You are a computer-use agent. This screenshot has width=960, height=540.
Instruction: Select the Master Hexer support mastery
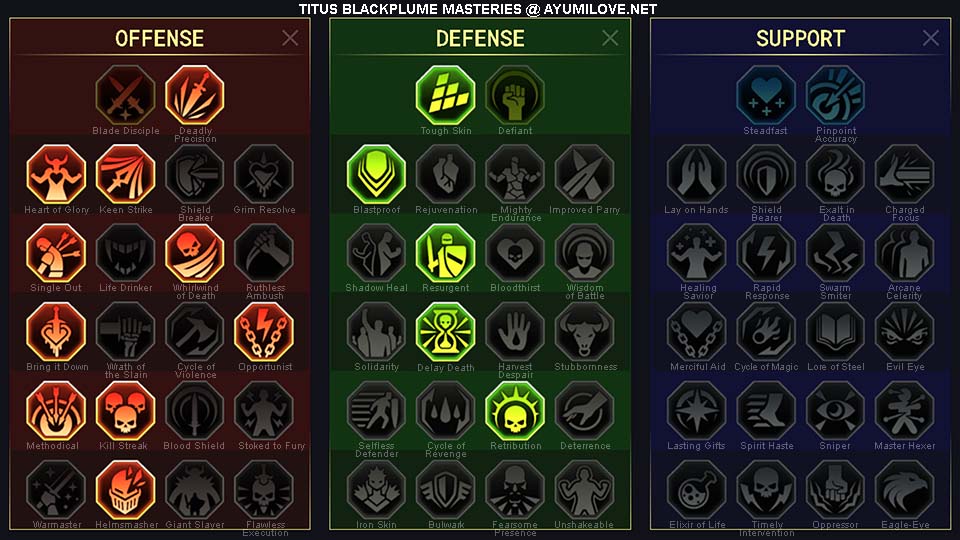coord(904,411)
